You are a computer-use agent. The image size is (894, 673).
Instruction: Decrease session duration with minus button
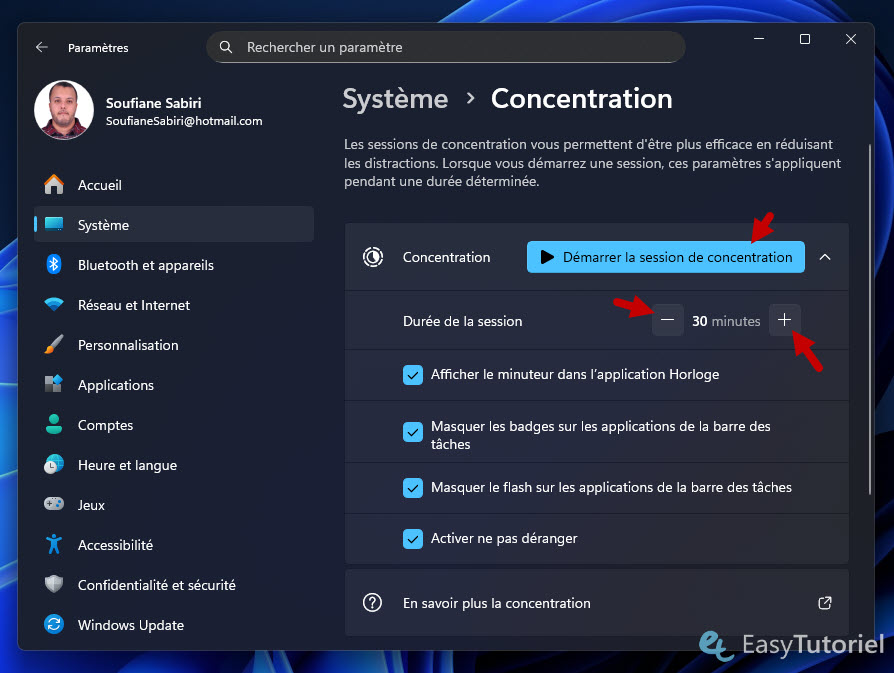click(668, 321)
